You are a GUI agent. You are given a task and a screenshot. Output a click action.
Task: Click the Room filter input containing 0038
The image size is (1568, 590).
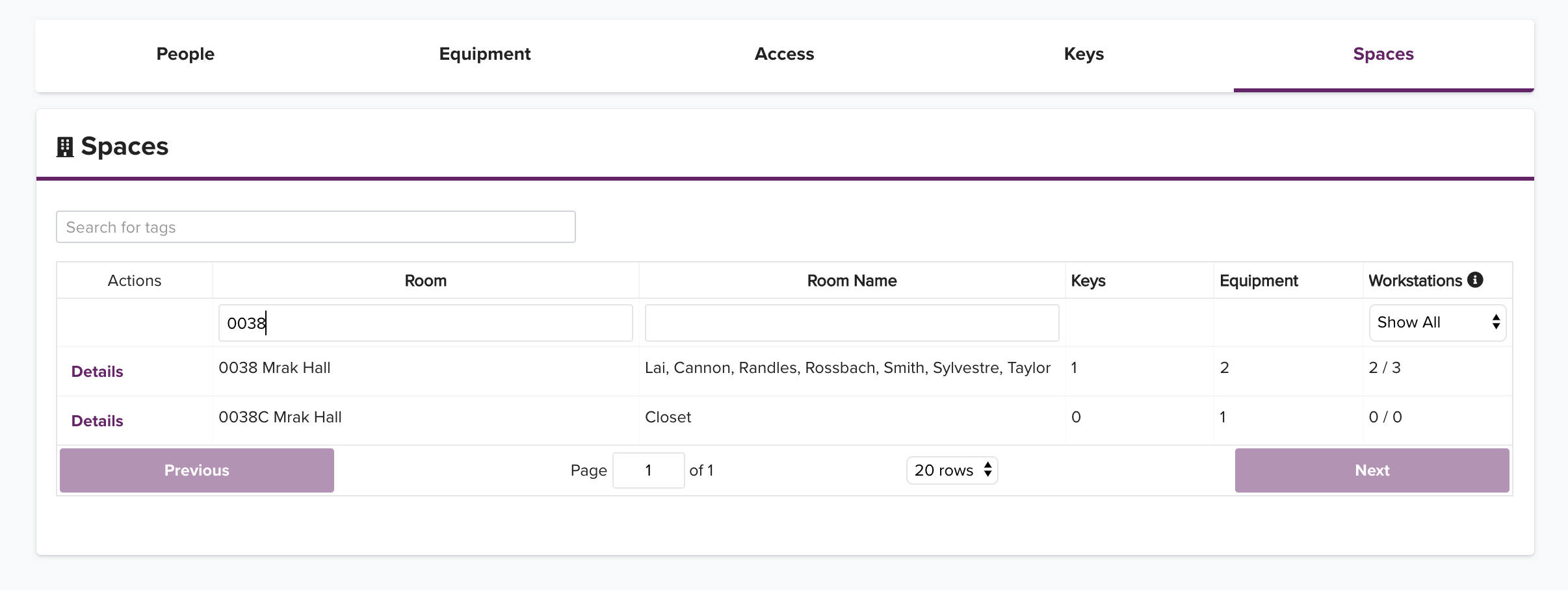tap(426, 323)
